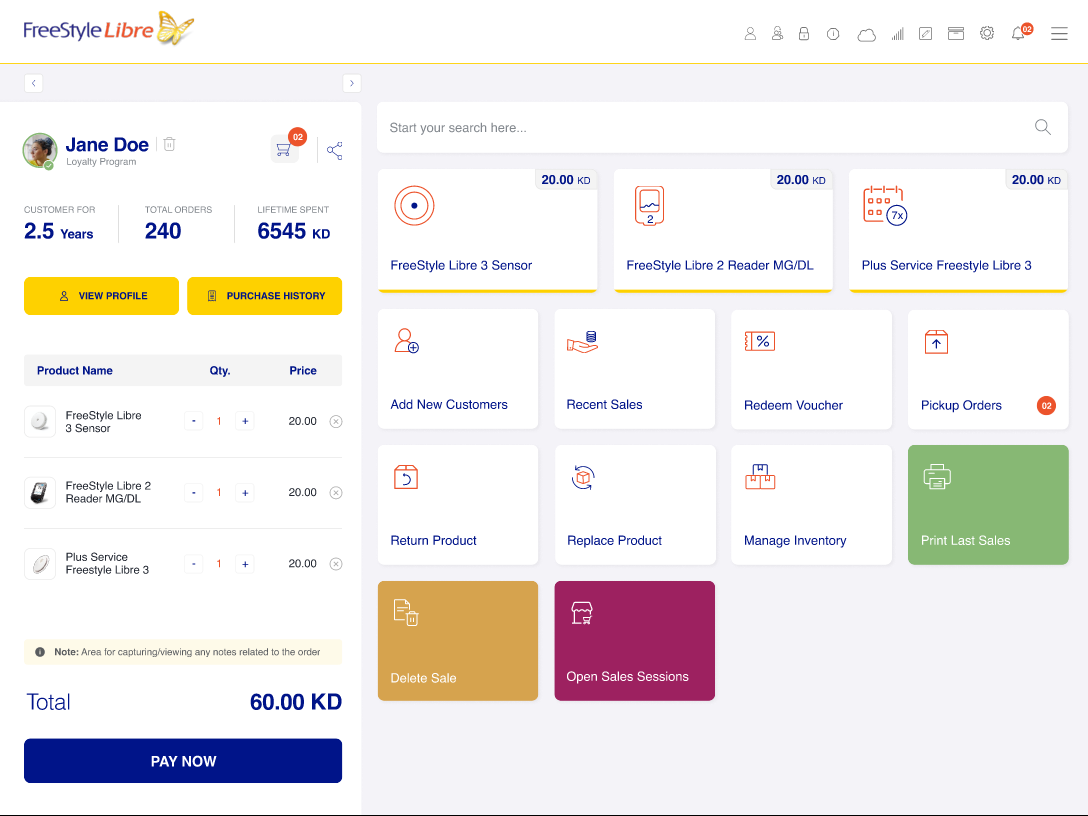Open Redeem Voucher tile
1088x816 pixels.
coord(811,369)
